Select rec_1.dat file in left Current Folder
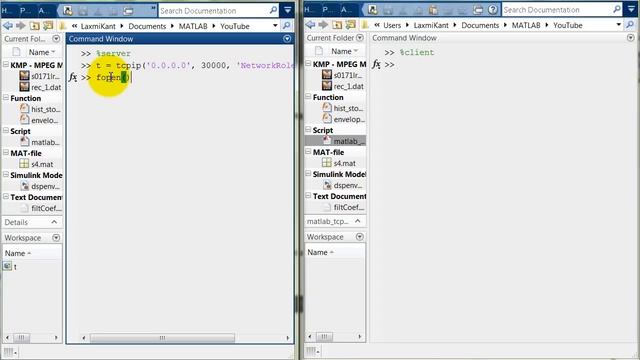The image size is (640, 360). click(40, 87)
